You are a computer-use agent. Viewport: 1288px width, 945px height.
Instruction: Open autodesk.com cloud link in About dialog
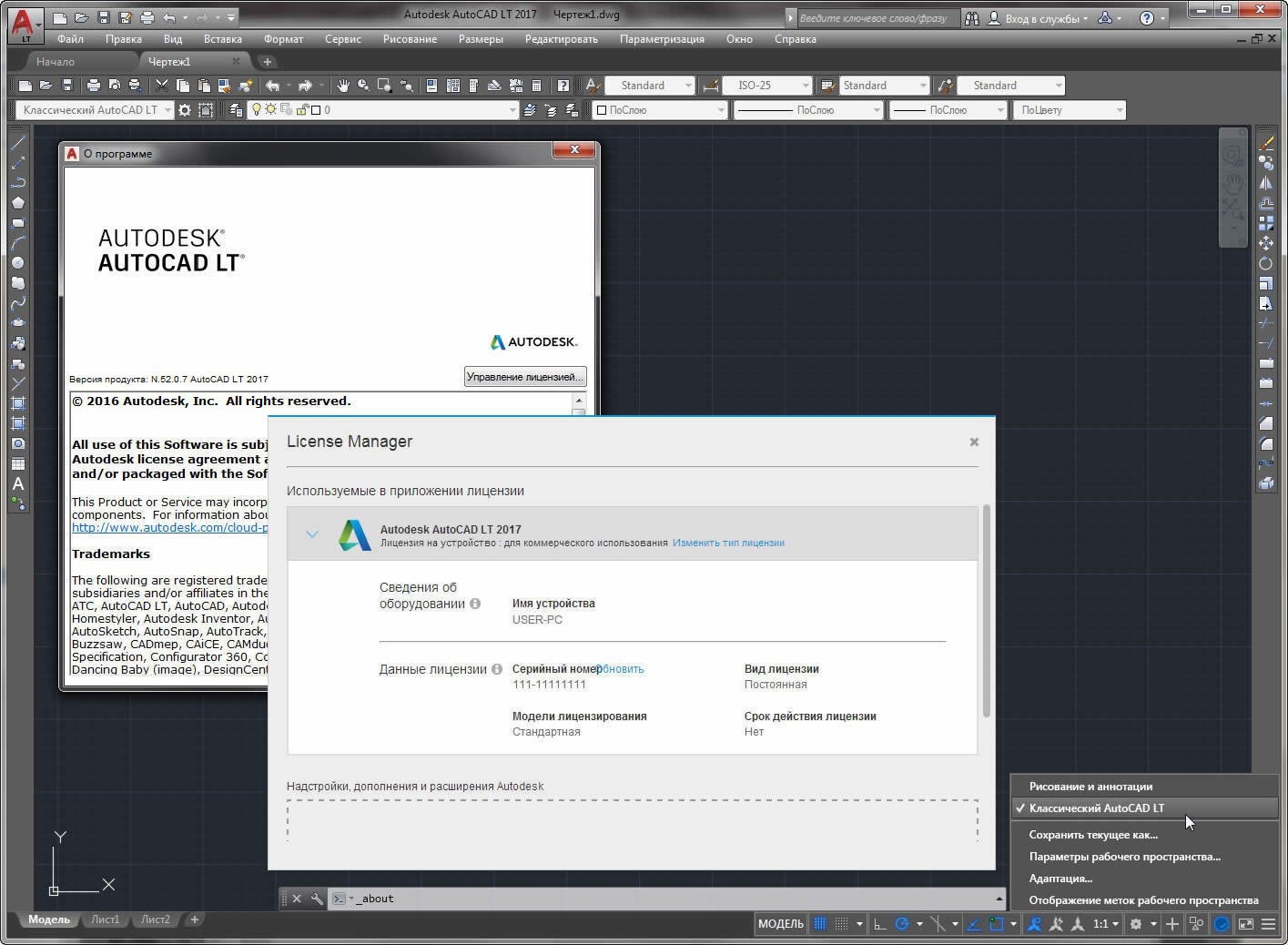coord(169,527)
